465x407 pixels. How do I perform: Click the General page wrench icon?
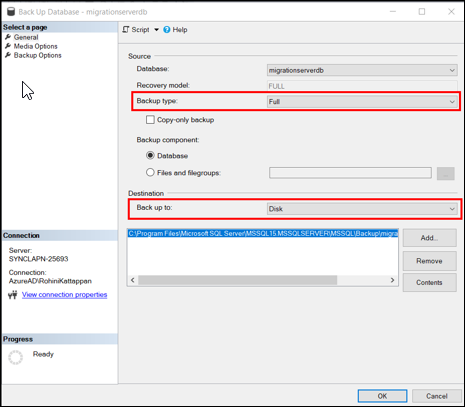tap(8, 37)
